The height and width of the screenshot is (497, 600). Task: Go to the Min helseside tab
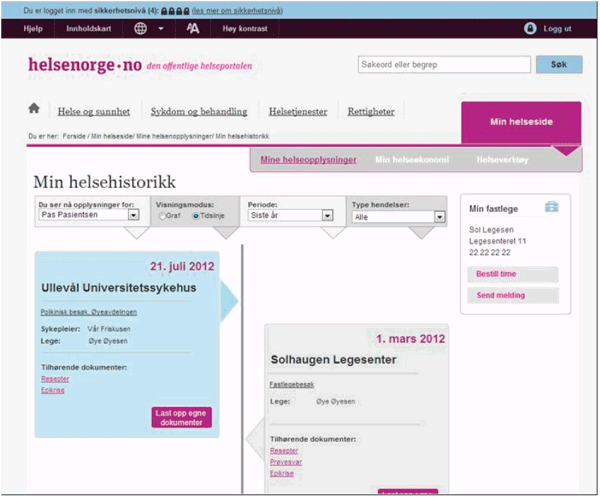(x=519, y=121)
